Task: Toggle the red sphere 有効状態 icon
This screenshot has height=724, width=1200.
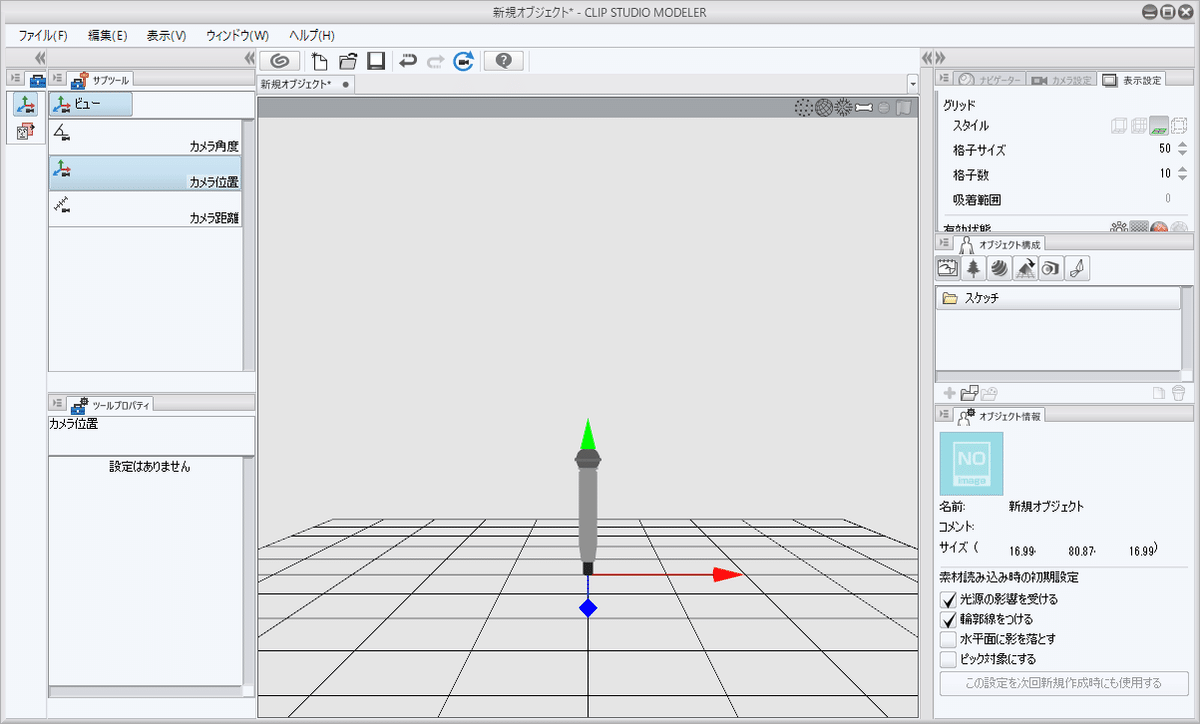Action: (1159, 227)
